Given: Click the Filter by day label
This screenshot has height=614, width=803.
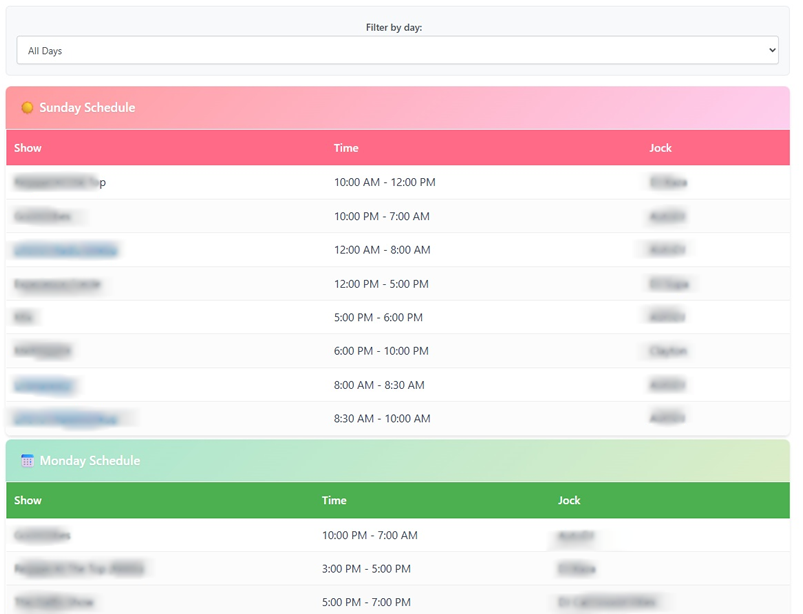Looking at the screenshot, I should pos(394,28).
